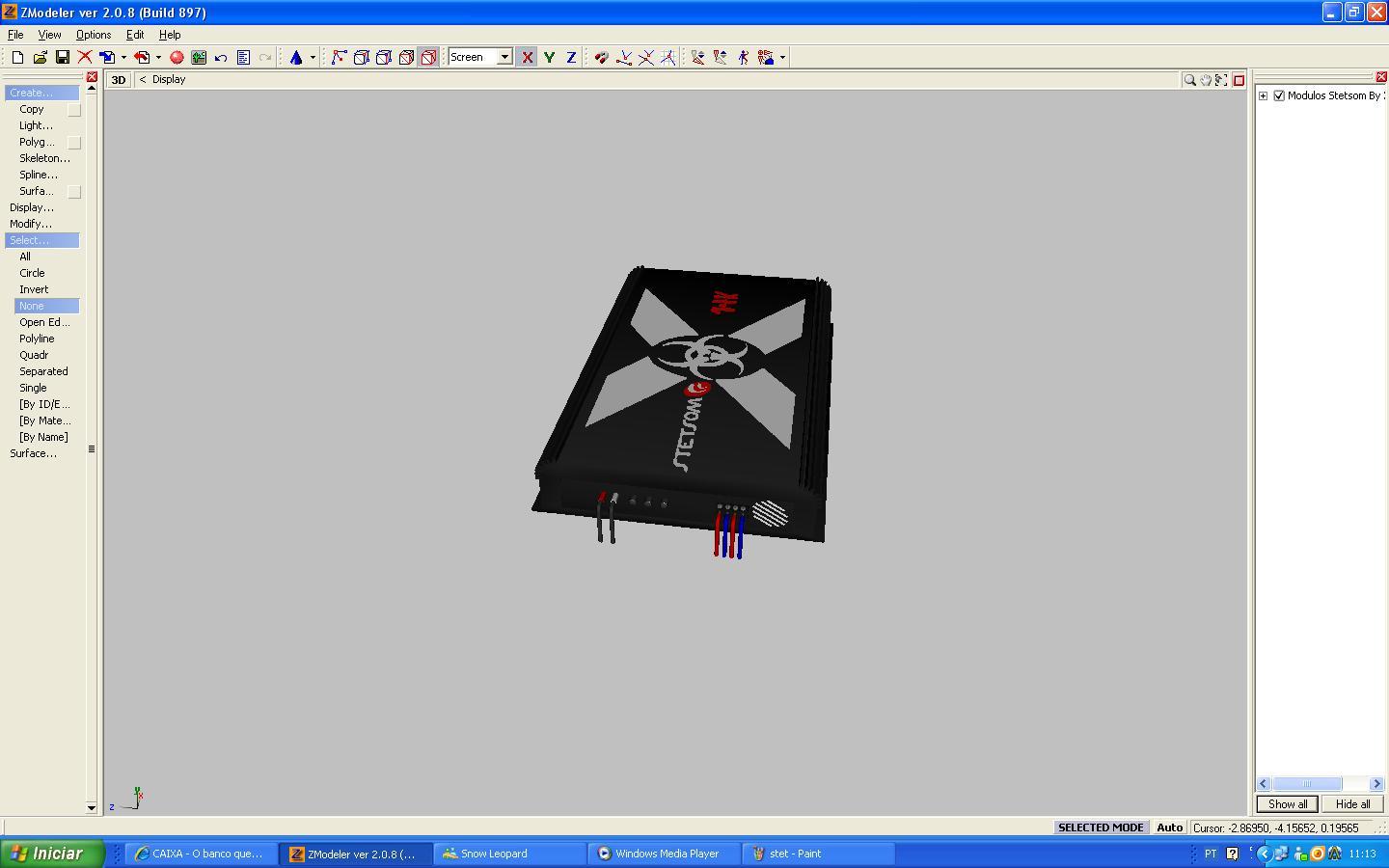Screen dimensions: 1389x868
Task: Click the New file icon in toolbar
Action: click(17, 58)
